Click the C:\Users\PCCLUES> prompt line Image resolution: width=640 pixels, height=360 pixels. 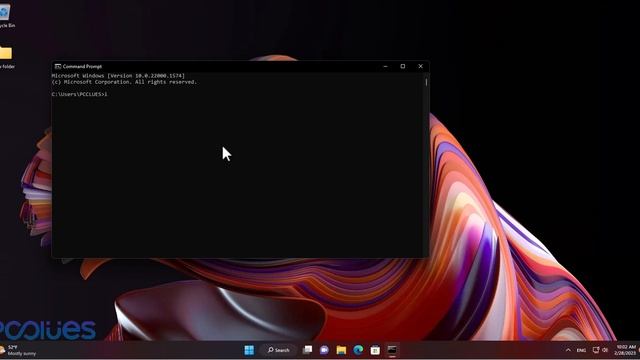pyautogui.click(x=80, y=94)
